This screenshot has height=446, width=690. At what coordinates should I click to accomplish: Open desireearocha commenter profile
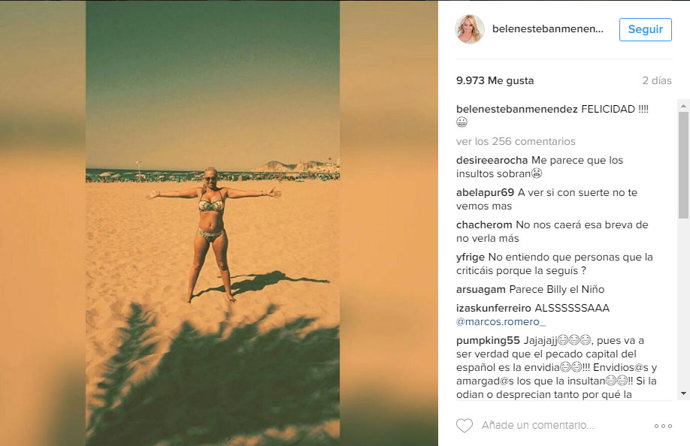(492, 160)
